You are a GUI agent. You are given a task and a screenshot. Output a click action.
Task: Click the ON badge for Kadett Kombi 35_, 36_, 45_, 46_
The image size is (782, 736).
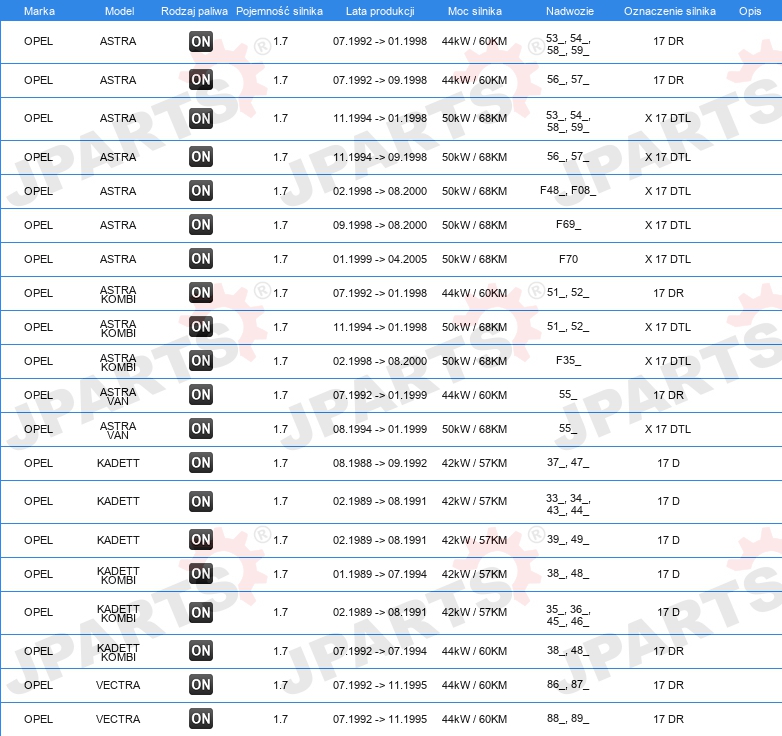coord(201,613)
